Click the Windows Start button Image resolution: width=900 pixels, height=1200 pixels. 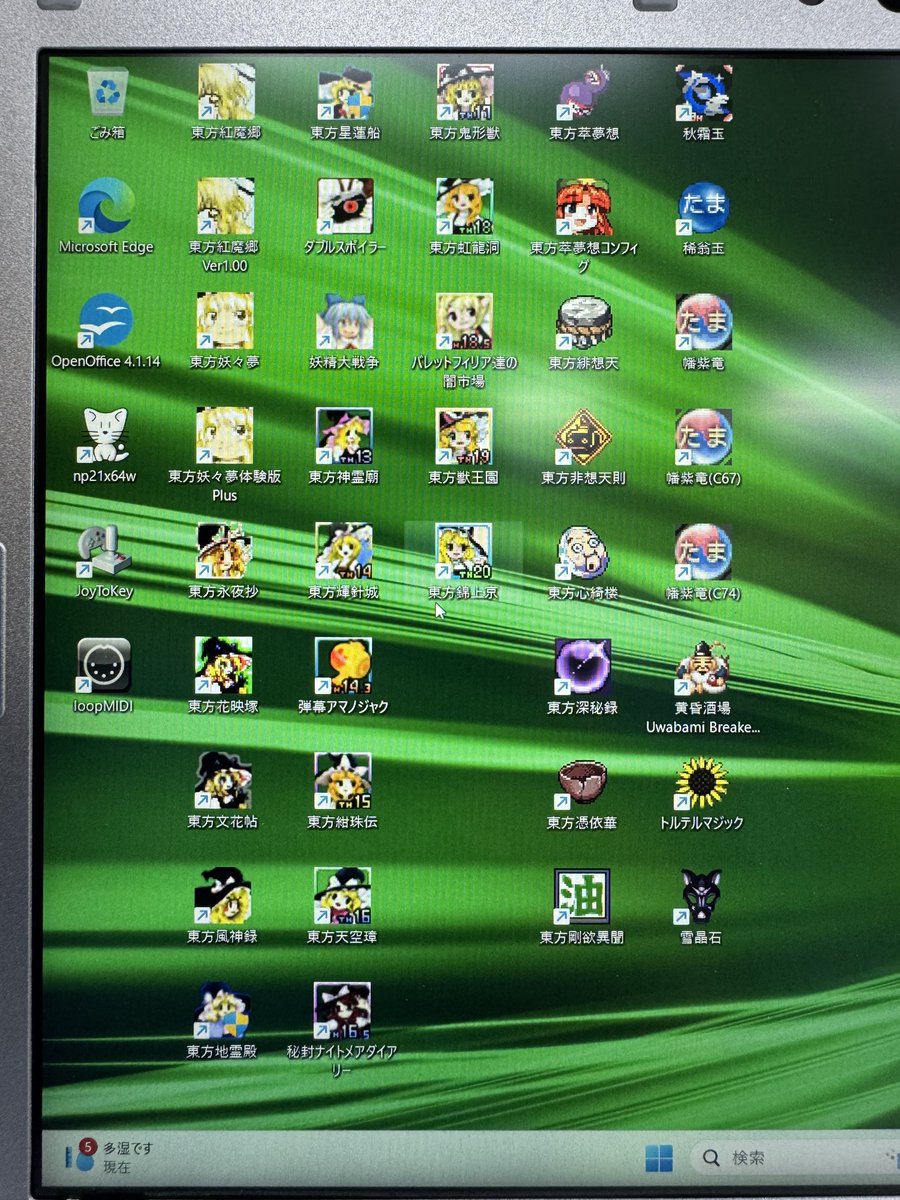click(659, 1159)
